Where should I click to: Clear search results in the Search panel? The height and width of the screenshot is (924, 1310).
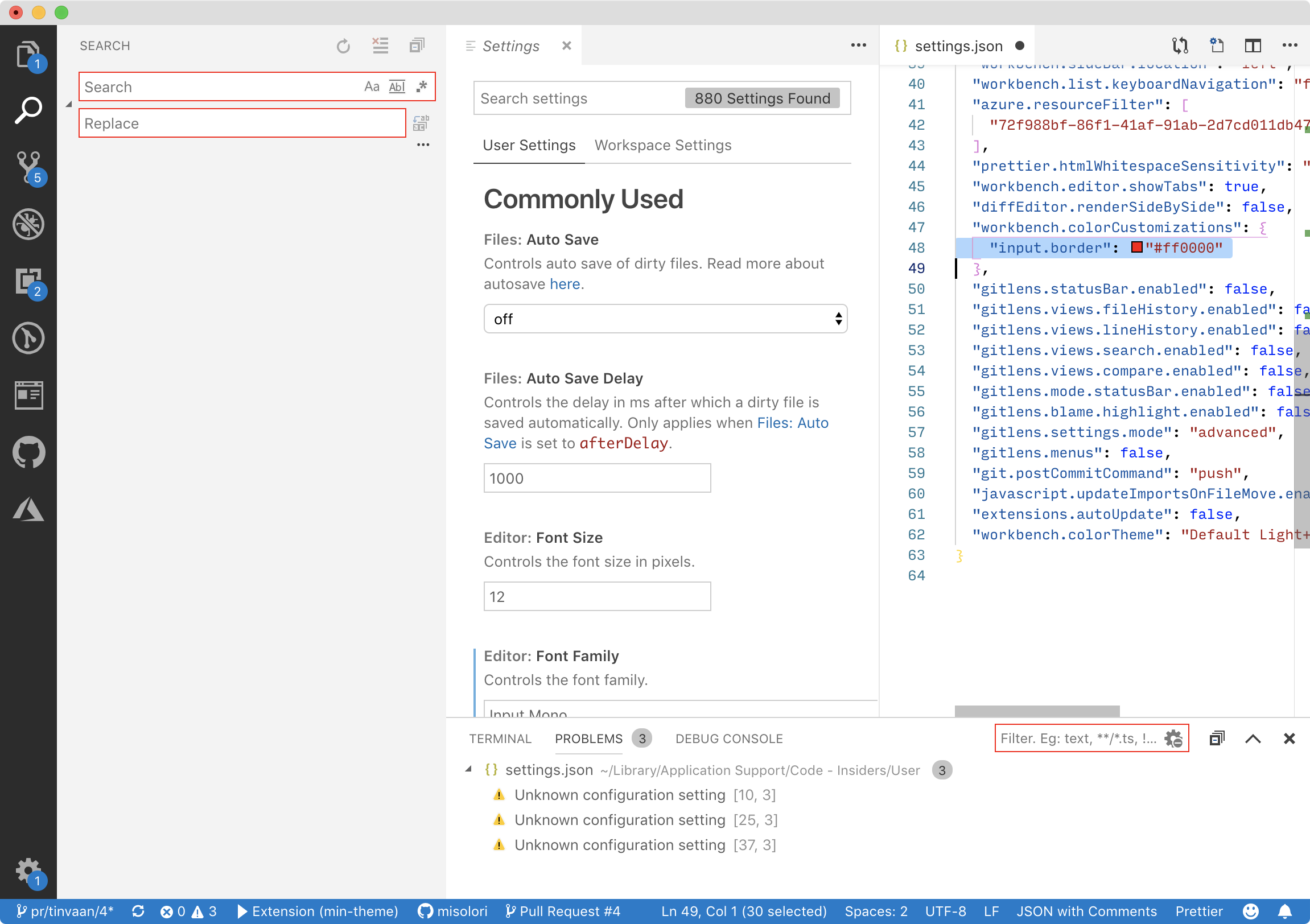click(380, 46)
